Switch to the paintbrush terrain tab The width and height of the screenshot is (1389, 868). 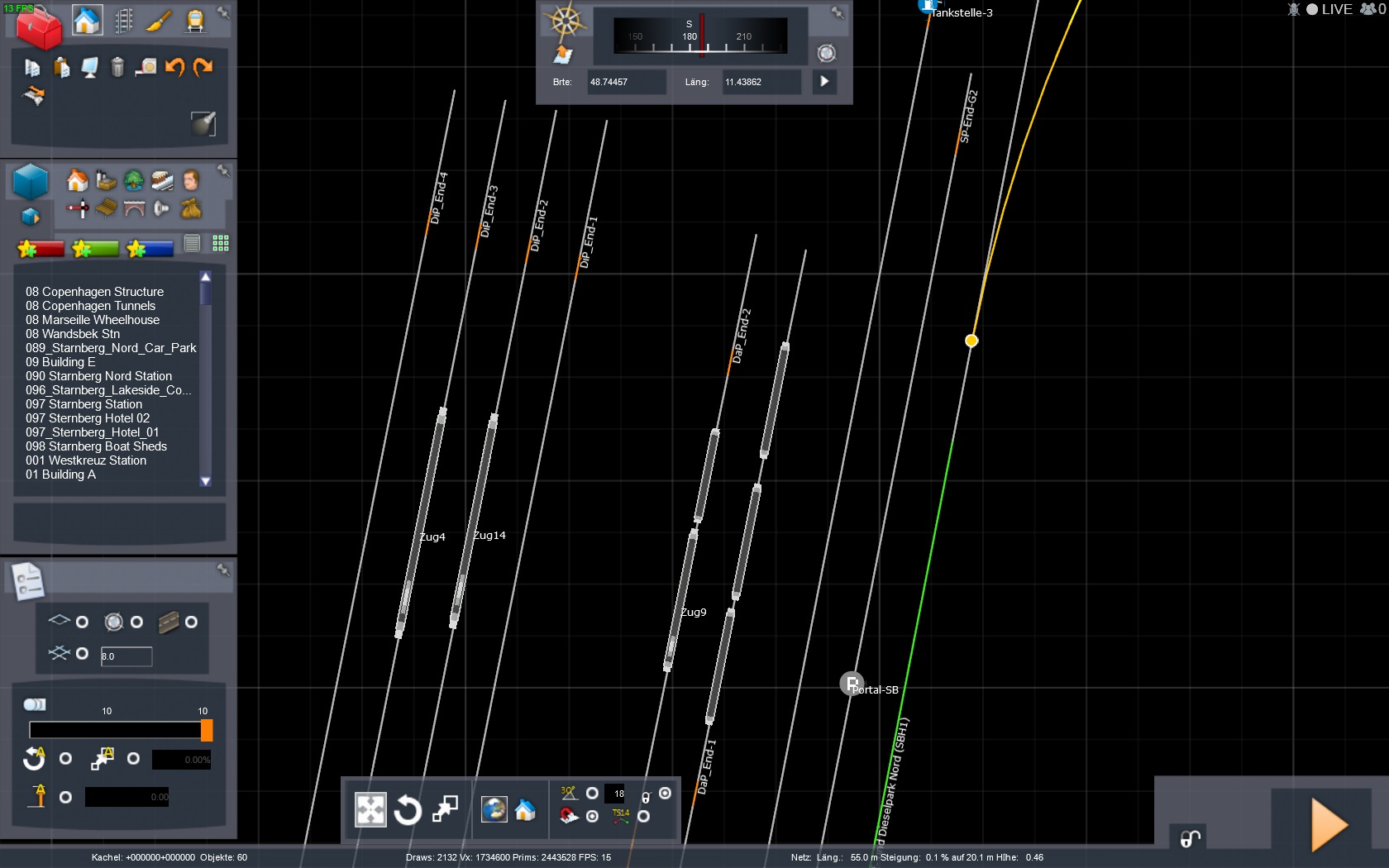click(159, 21)
